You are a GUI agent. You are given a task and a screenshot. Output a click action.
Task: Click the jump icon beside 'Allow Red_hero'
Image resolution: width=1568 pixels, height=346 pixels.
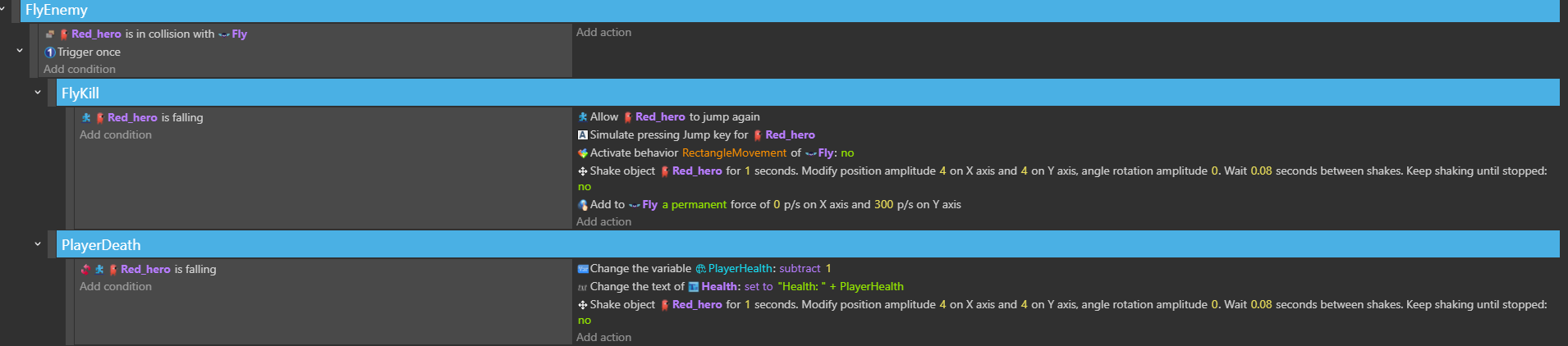click(583, 117)
